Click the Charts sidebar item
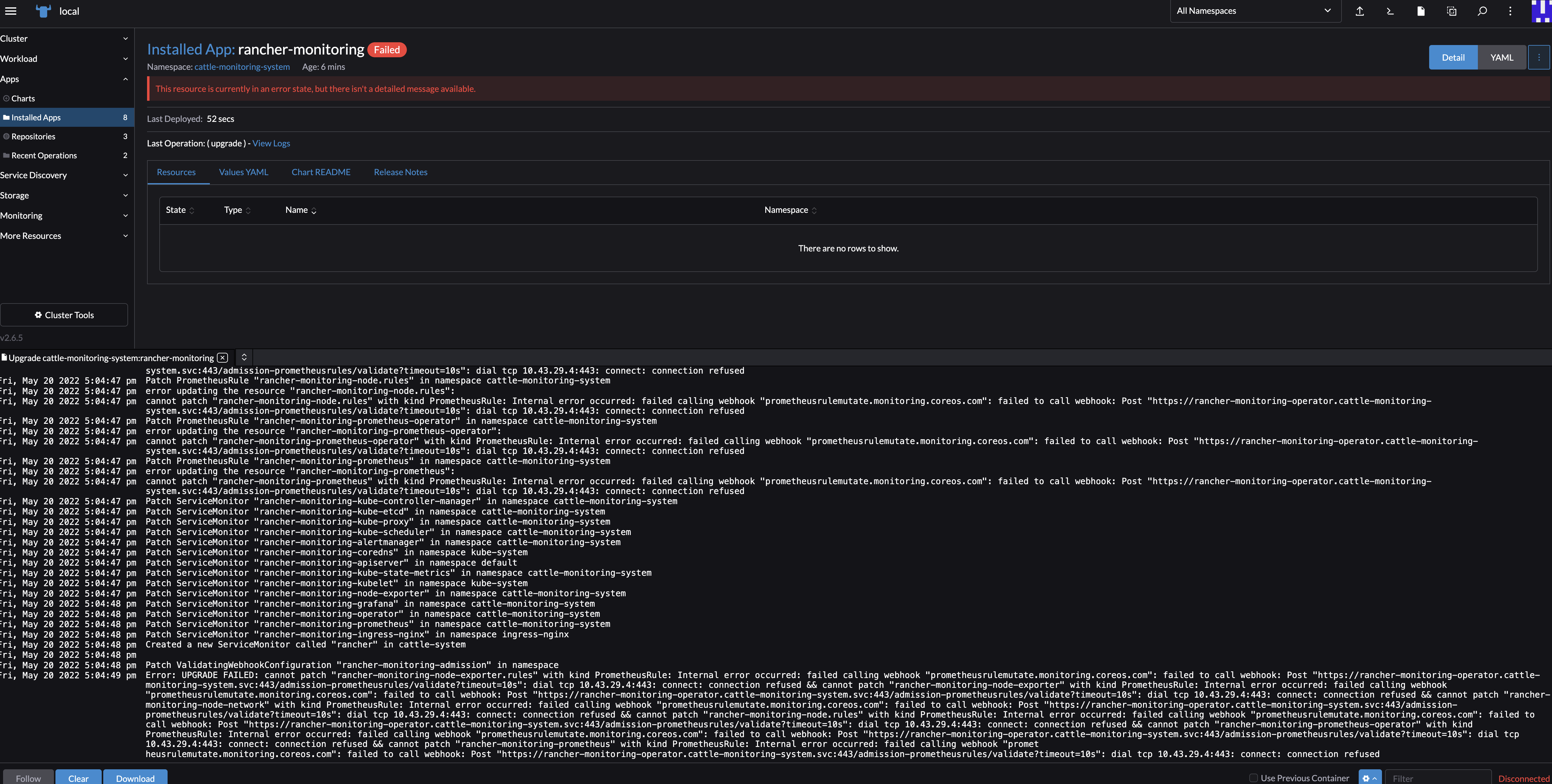Image resolution: width=1552 pixels, height=784 pixels. click(x=66, y=98)
